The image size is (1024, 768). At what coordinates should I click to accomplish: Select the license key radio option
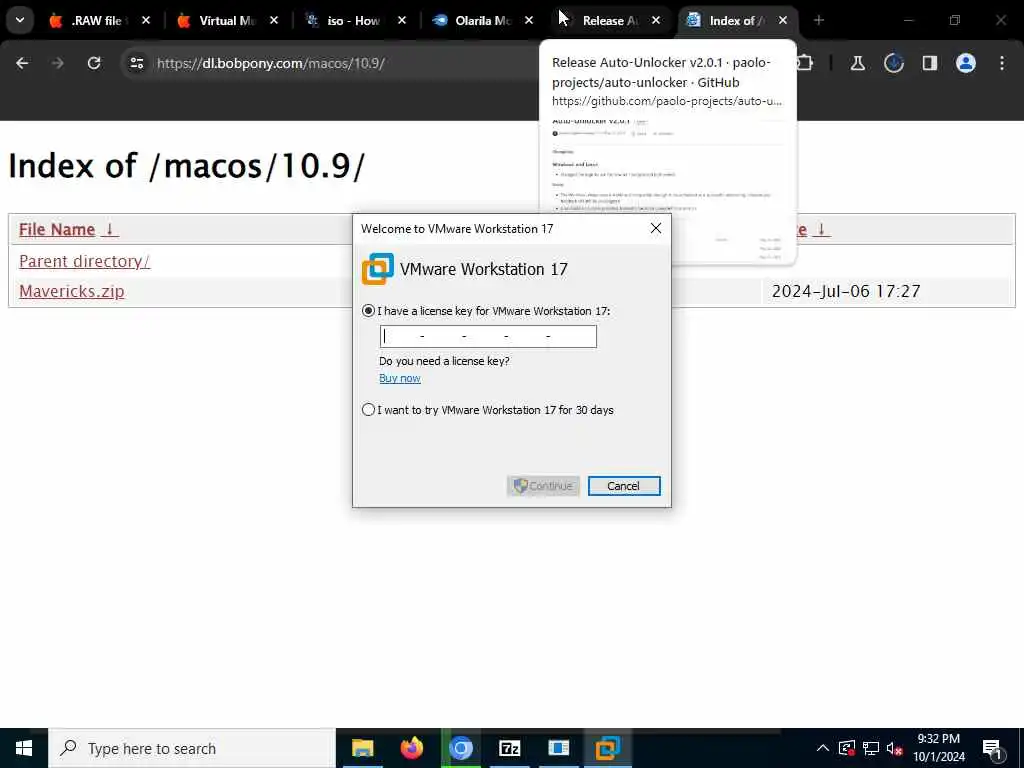368,311
